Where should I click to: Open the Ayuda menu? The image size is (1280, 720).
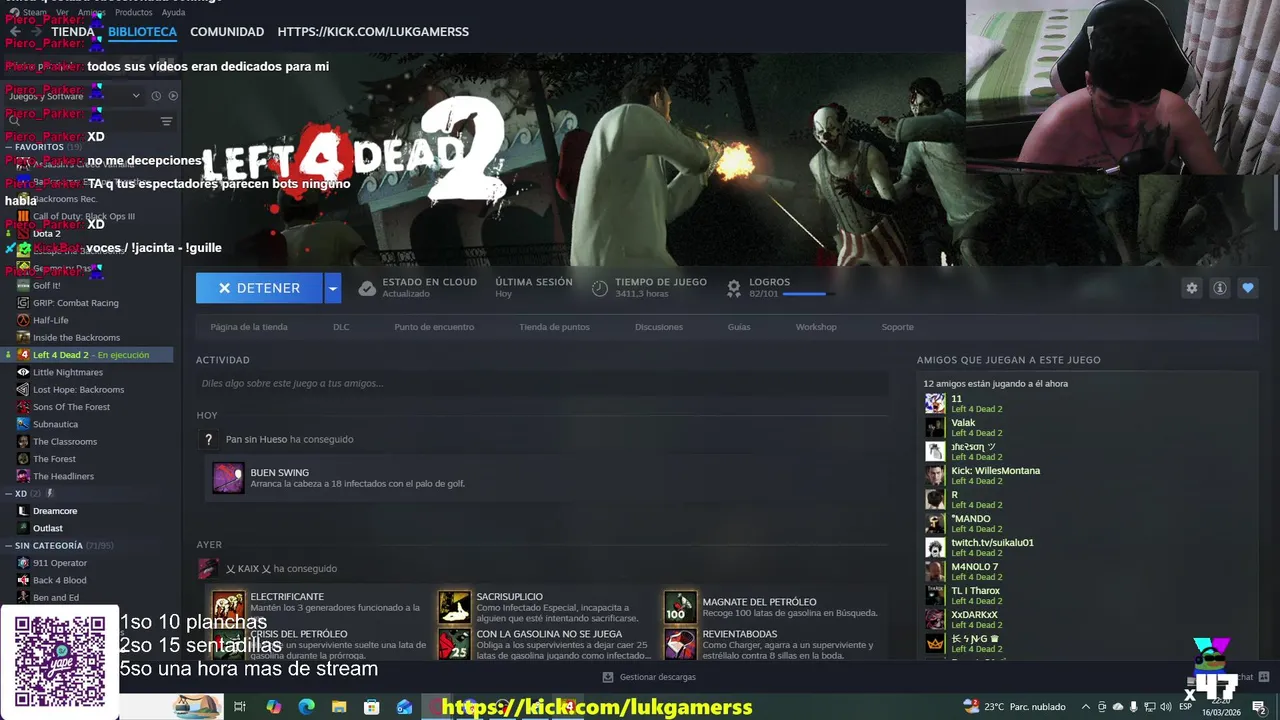click(x=173, y=12)
